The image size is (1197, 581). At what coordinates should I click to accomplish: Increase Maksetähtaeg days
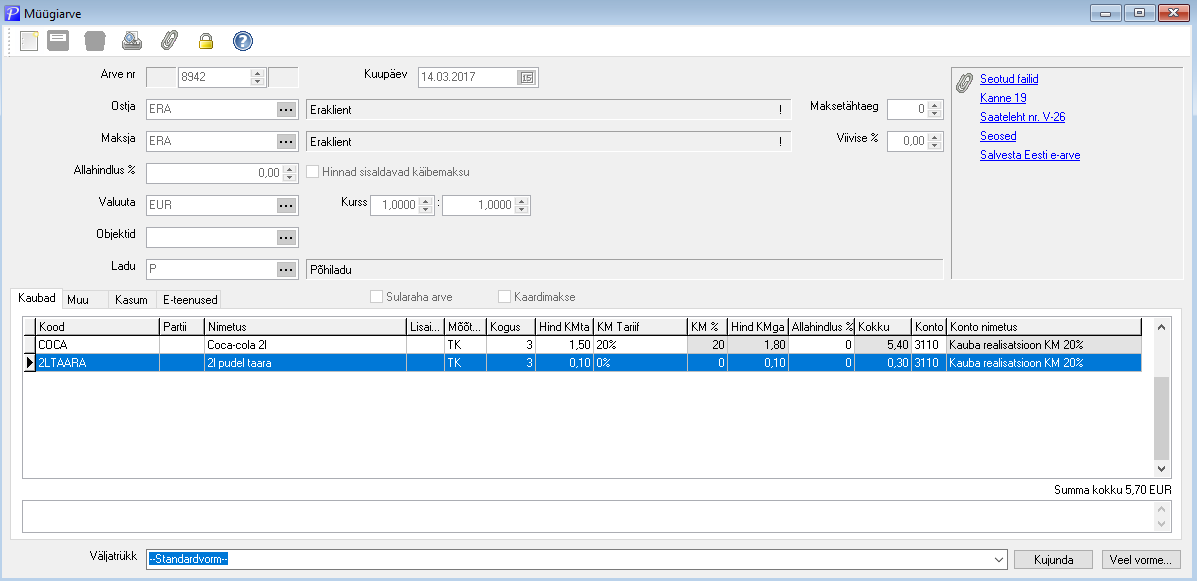tap(936, 106)
